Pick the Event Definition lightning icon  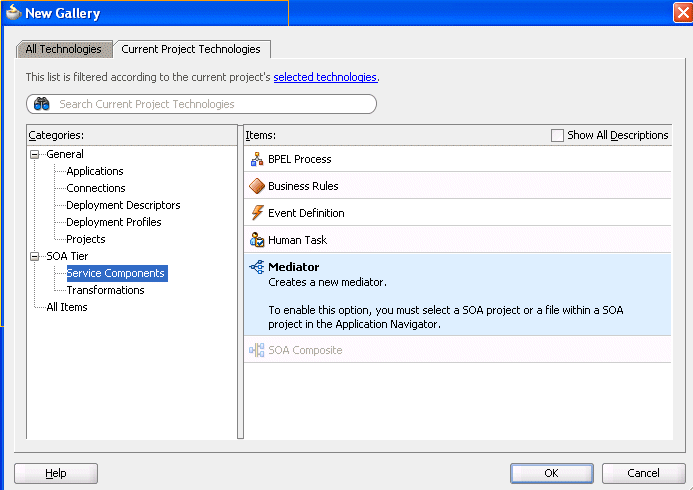tap(257, 213)
